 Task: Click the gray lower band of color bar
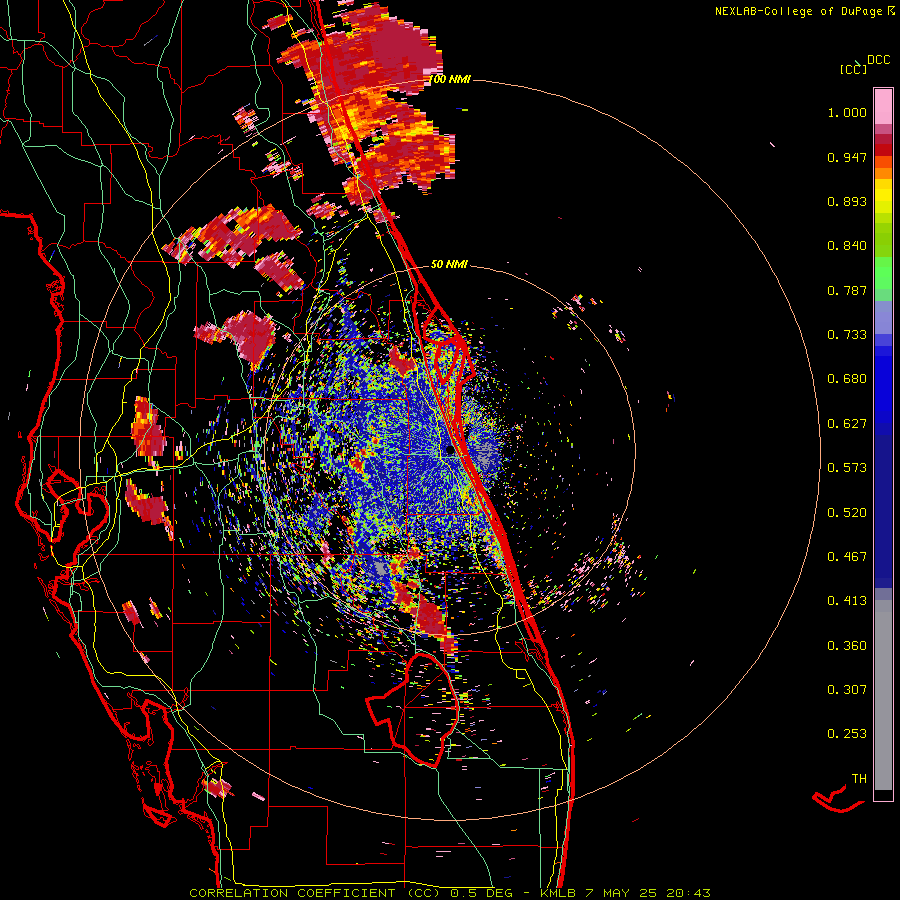(x=883, y=695)
